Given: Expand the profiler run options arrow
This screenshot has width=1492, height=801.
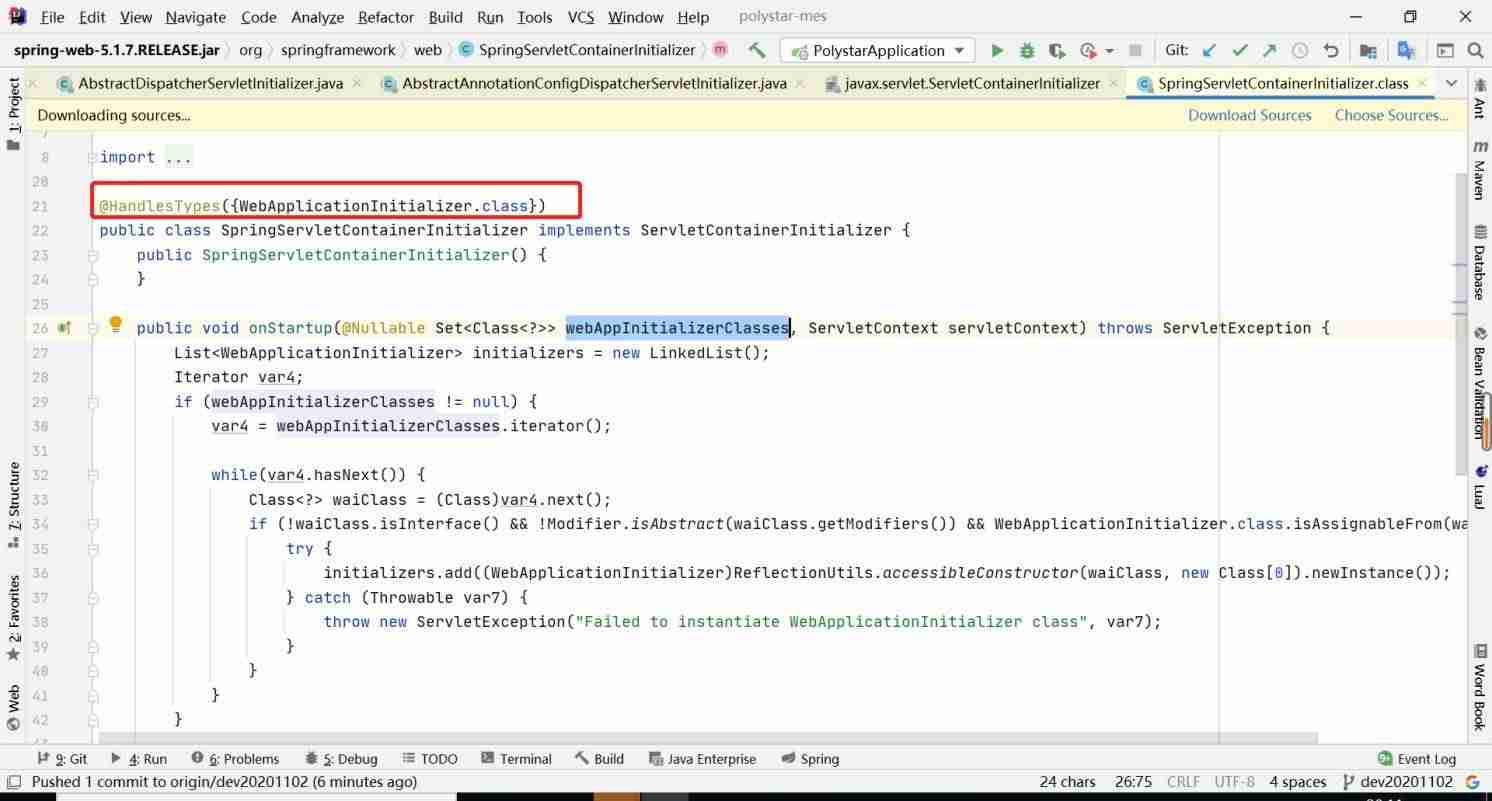Looking at the screenshot, I should pos(1109,50).
